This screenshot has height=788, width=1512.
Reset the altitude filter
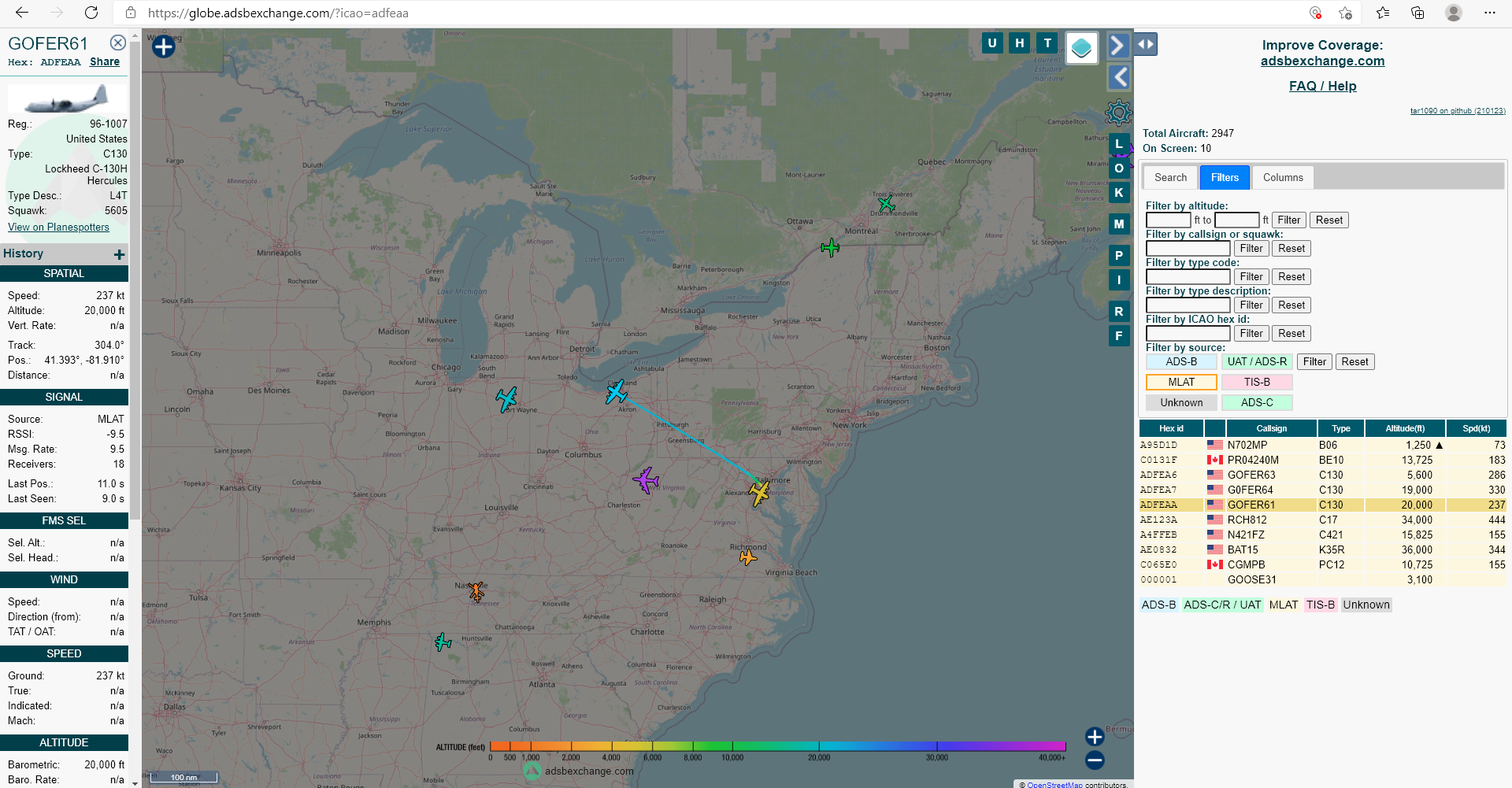pyautogui.click(x=1329, y=220)
